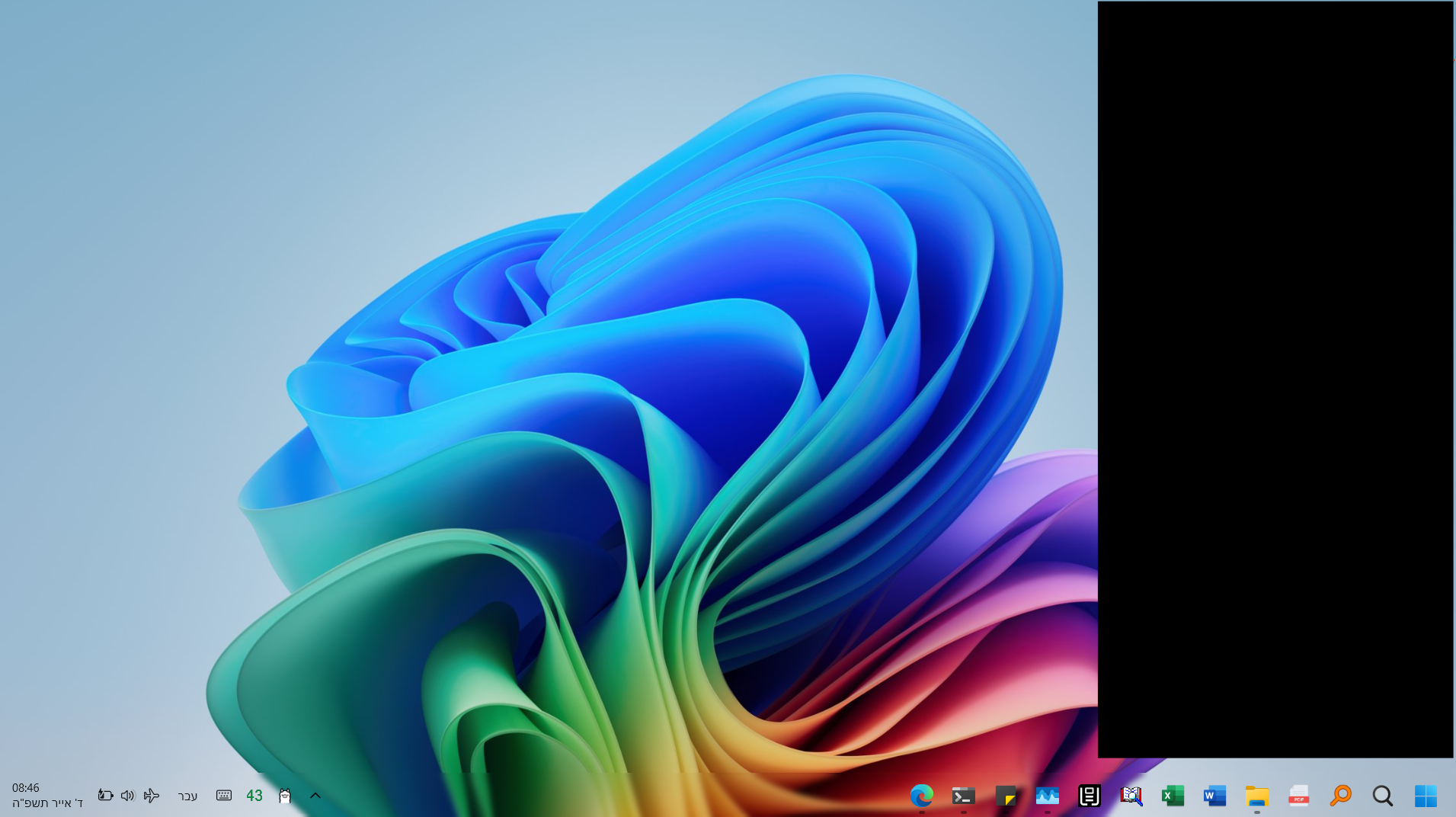Open the touch keyboard tray icon
The width and height of the screenshot is (1456, 817).
coord(223,796)
